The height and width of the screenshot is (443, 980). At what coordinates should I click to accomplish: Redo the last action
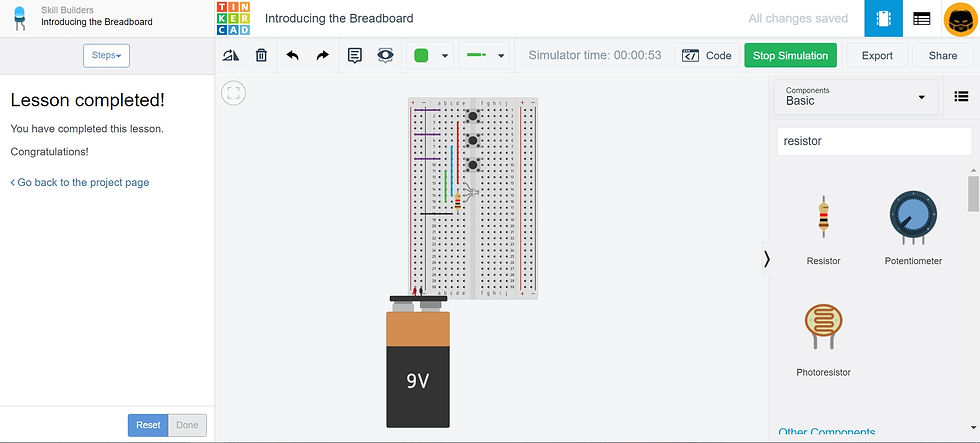pyautogui.click(x=322, y=56)
